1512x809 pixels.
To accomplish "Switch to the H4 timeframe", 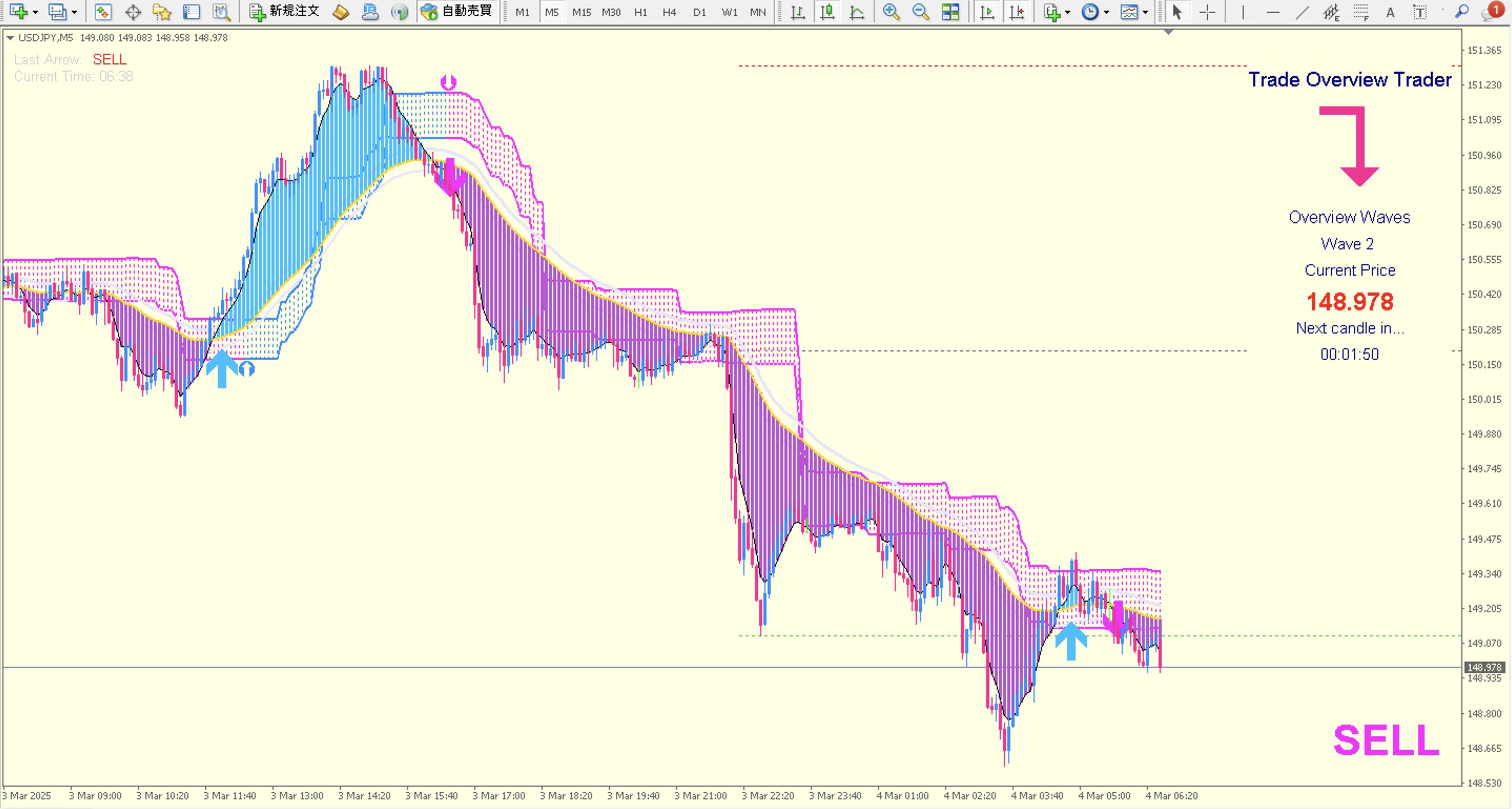I will pyautogui.click(x=669, y=12).
